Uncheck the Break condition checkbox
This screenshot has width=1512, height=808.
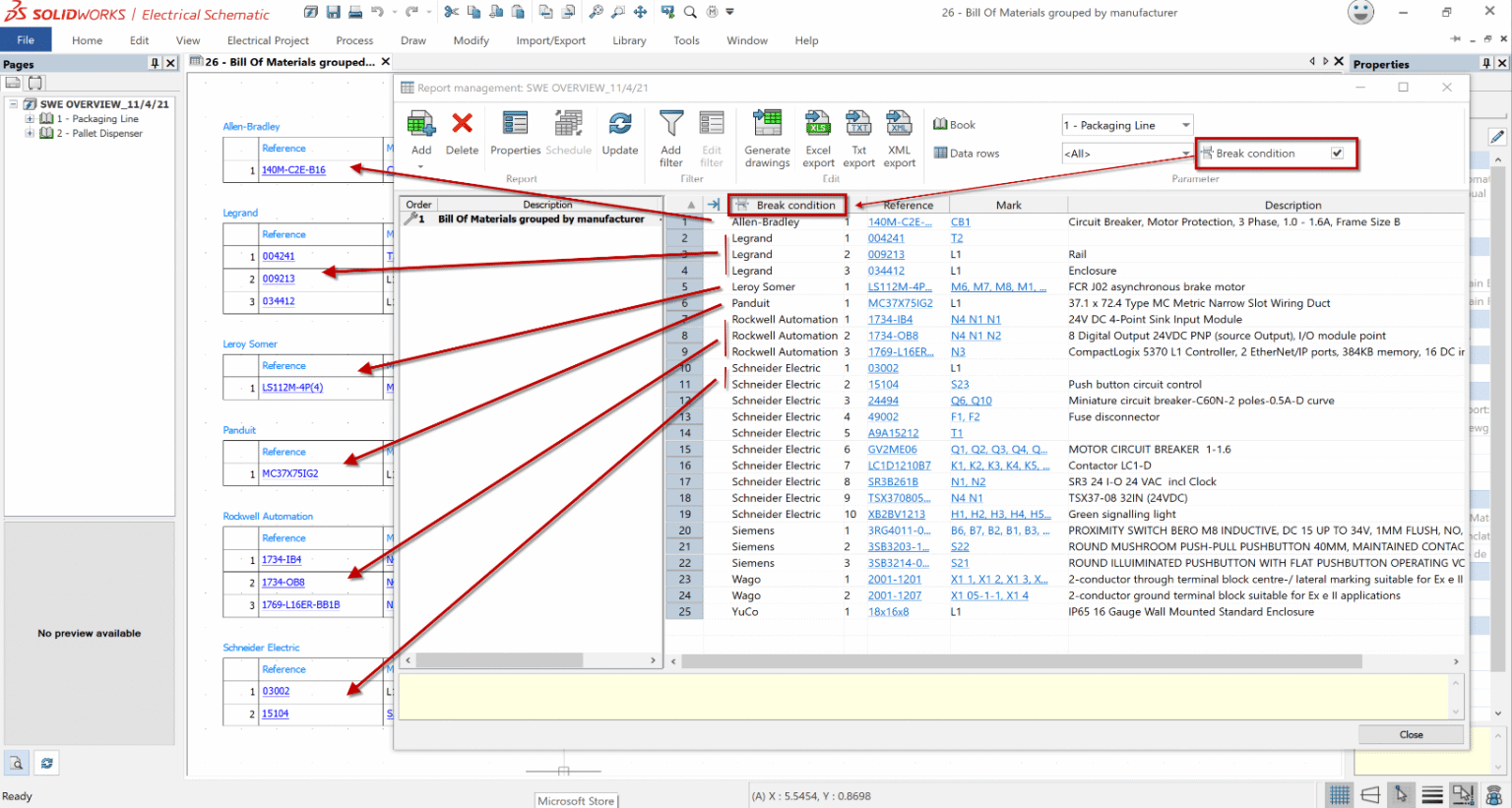pos(1337,153)
